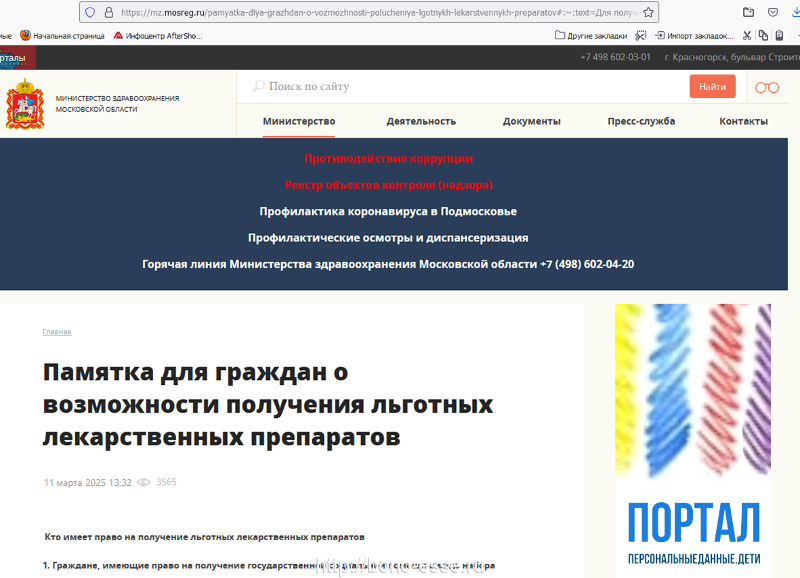Click the Paste clipboard toolbar icon
This screenshot has height=578, width=800.
point(778,35)
